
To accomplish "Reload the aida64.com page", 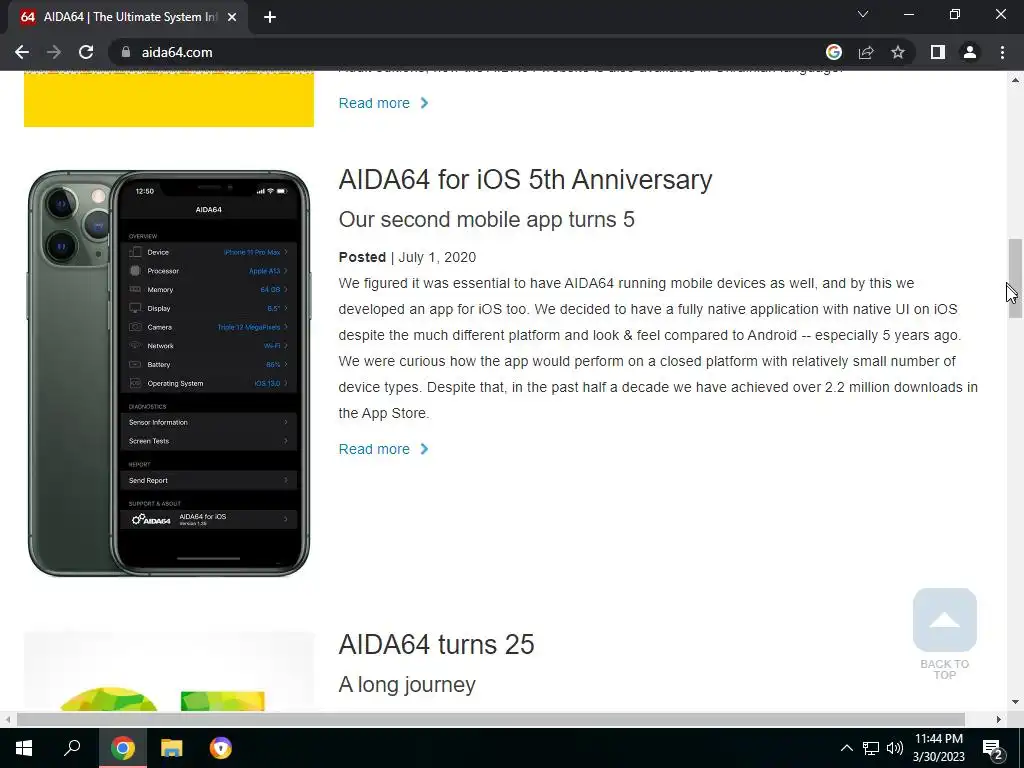I will (x=86, y=52).
